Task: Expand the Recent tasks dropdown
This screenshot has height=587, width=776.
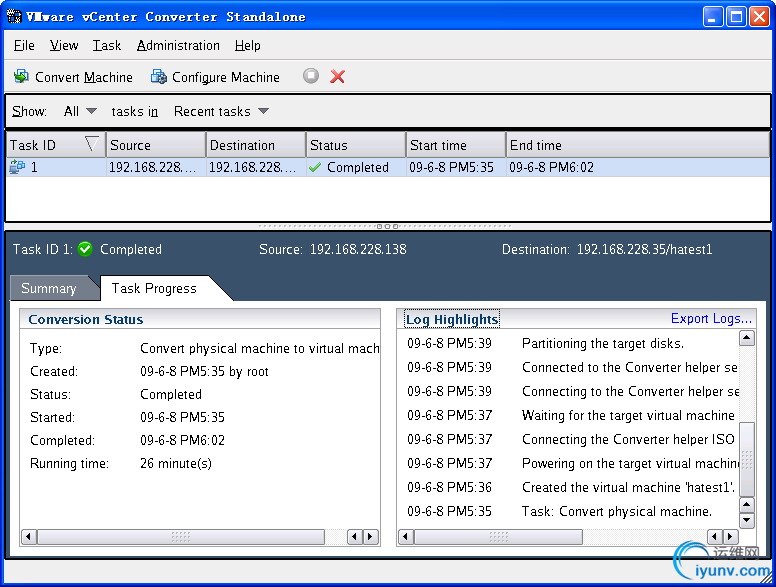Action: point(221,111)
